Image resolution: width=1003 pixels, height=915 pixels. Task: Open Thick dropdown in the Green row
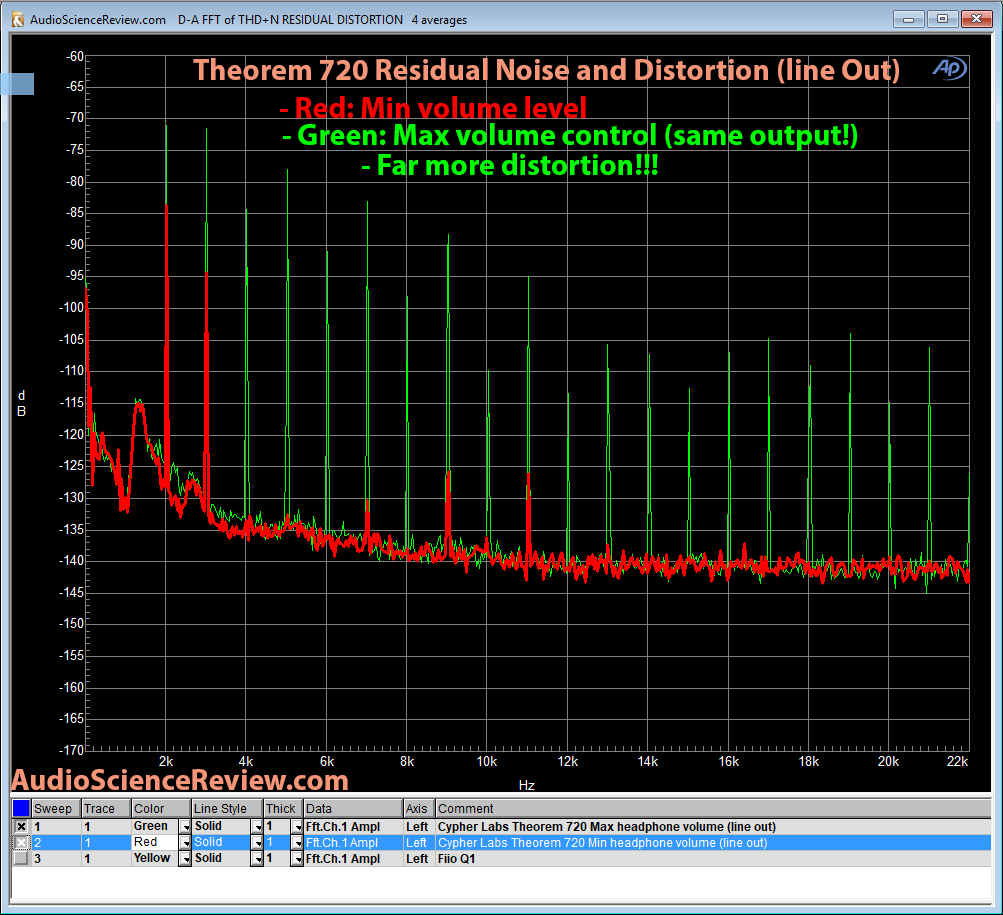pos(297,827)
